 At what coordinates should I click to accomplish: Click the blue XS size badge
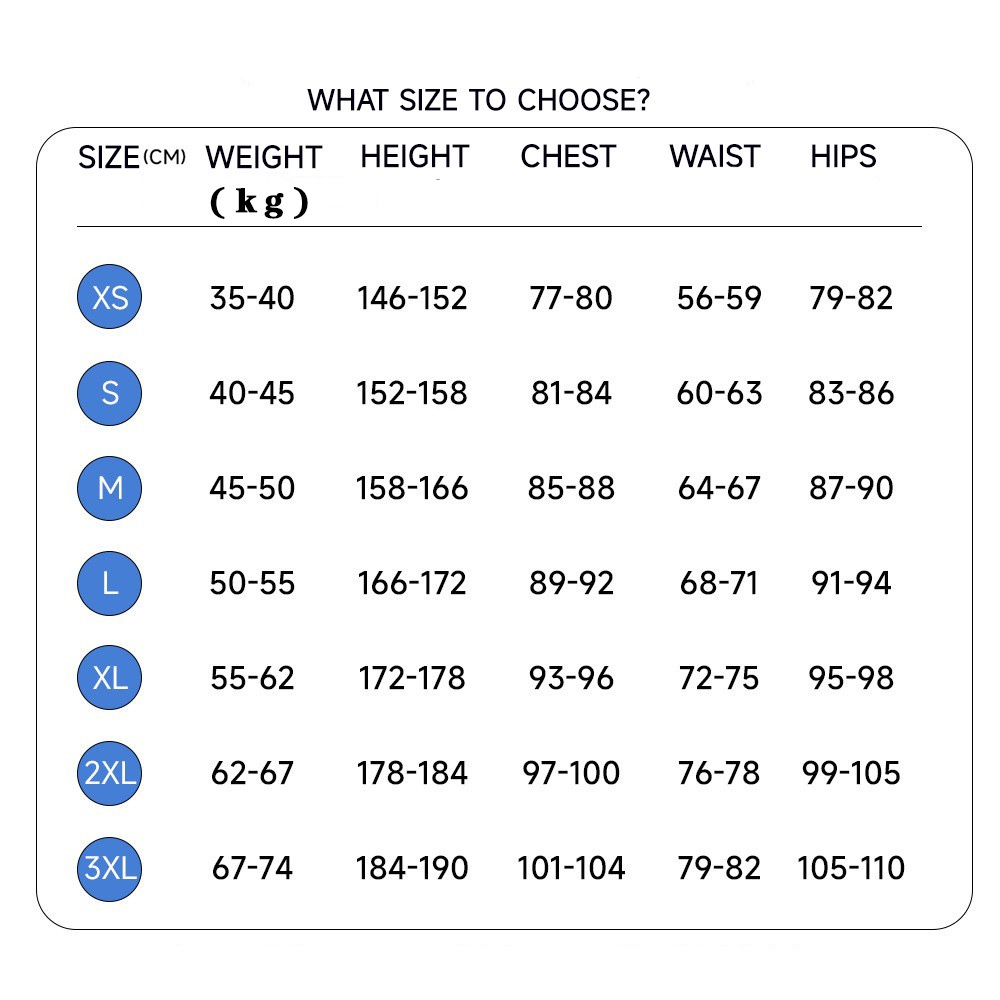click(x=110, y=297)
